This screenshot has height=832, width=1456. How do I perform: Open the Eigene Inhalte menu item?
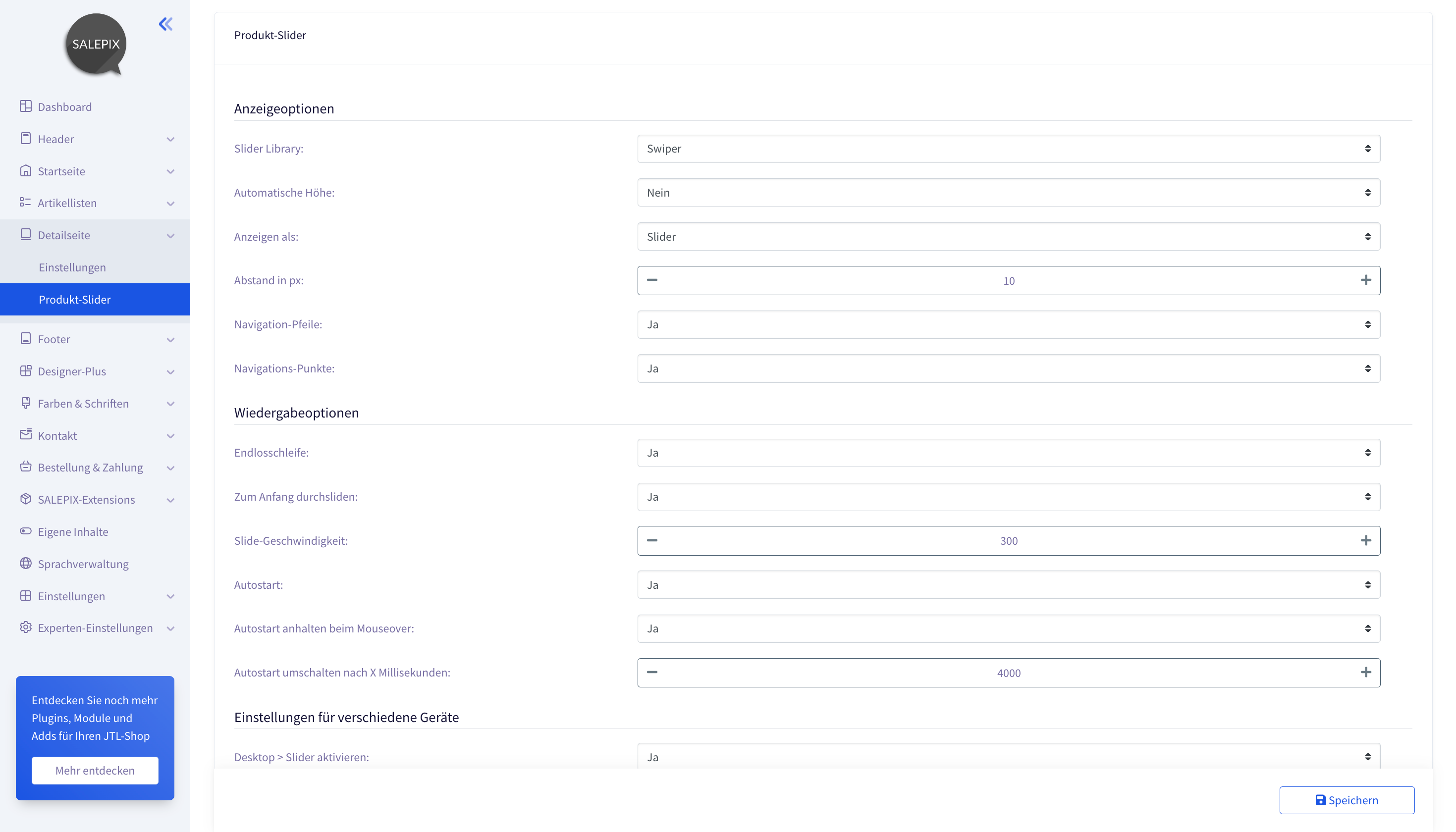[95, 532]
